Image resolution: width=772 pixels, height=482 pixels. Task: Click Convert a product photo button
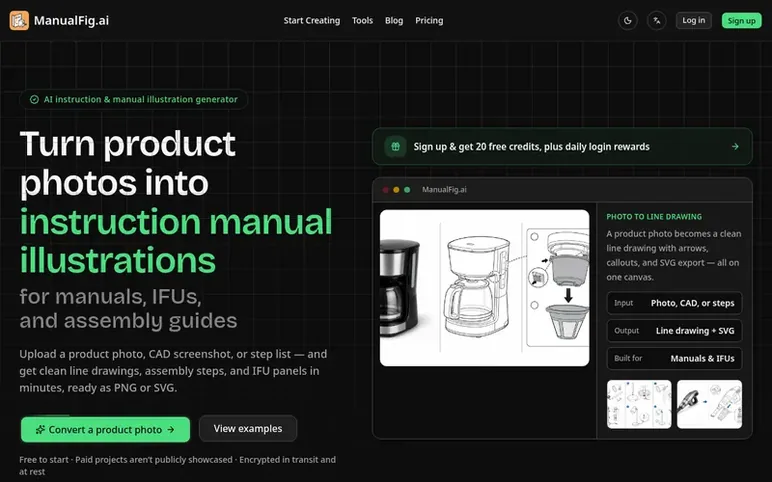(x=105, y=430)
